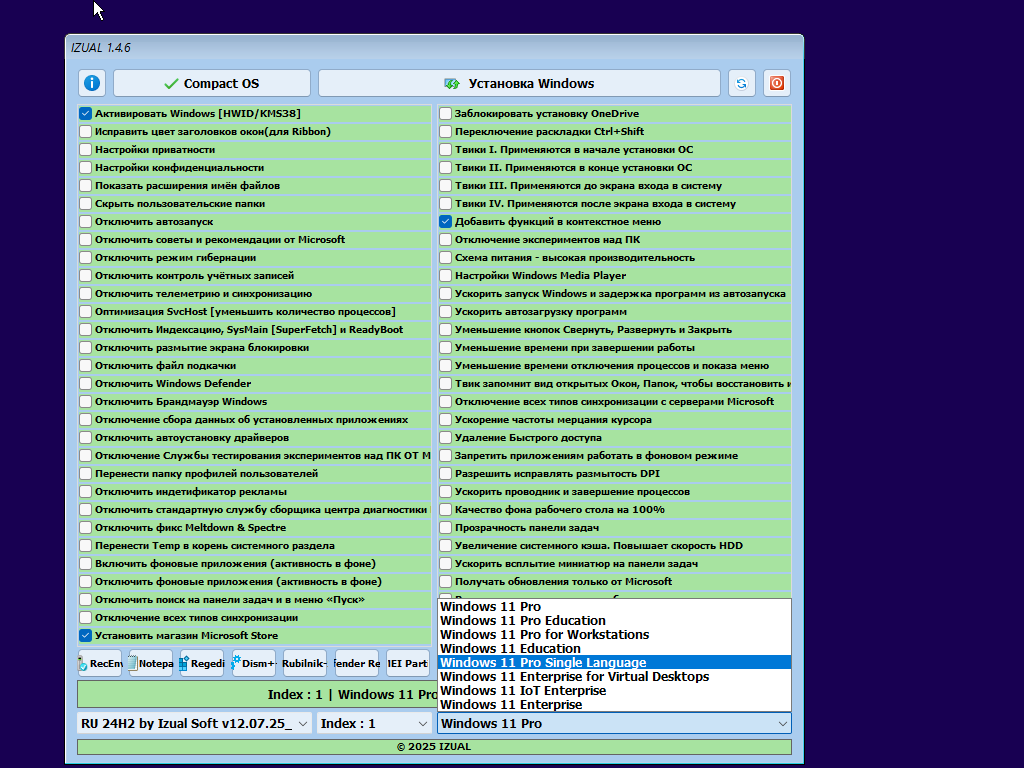
Task: Tick Отключить Windows Defender checkbox
Action: 86,383
